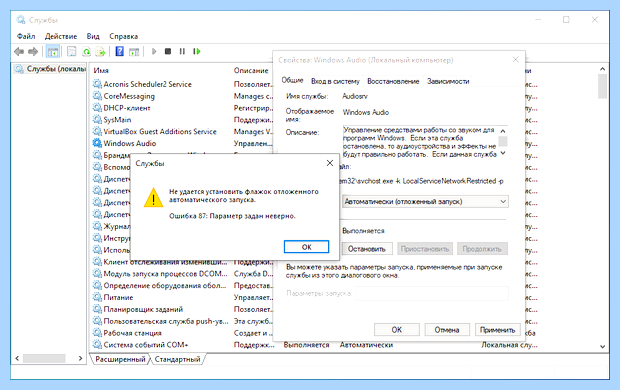Click the Остановить button

(x=367, y=249)
